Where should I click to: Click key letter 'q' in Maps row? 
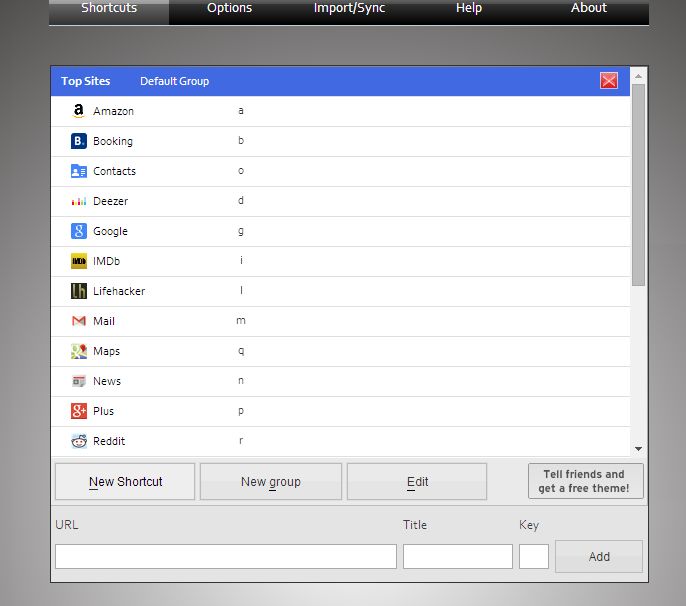coord(241,351)
